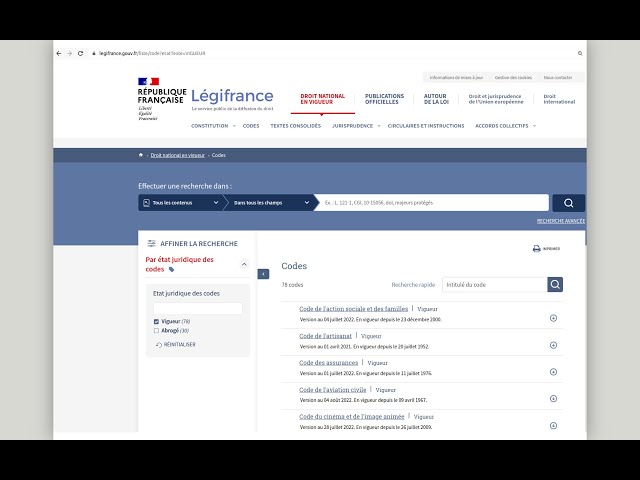640x480 pixels.
Task: Reload the page in browser
Action: [81, 53]
